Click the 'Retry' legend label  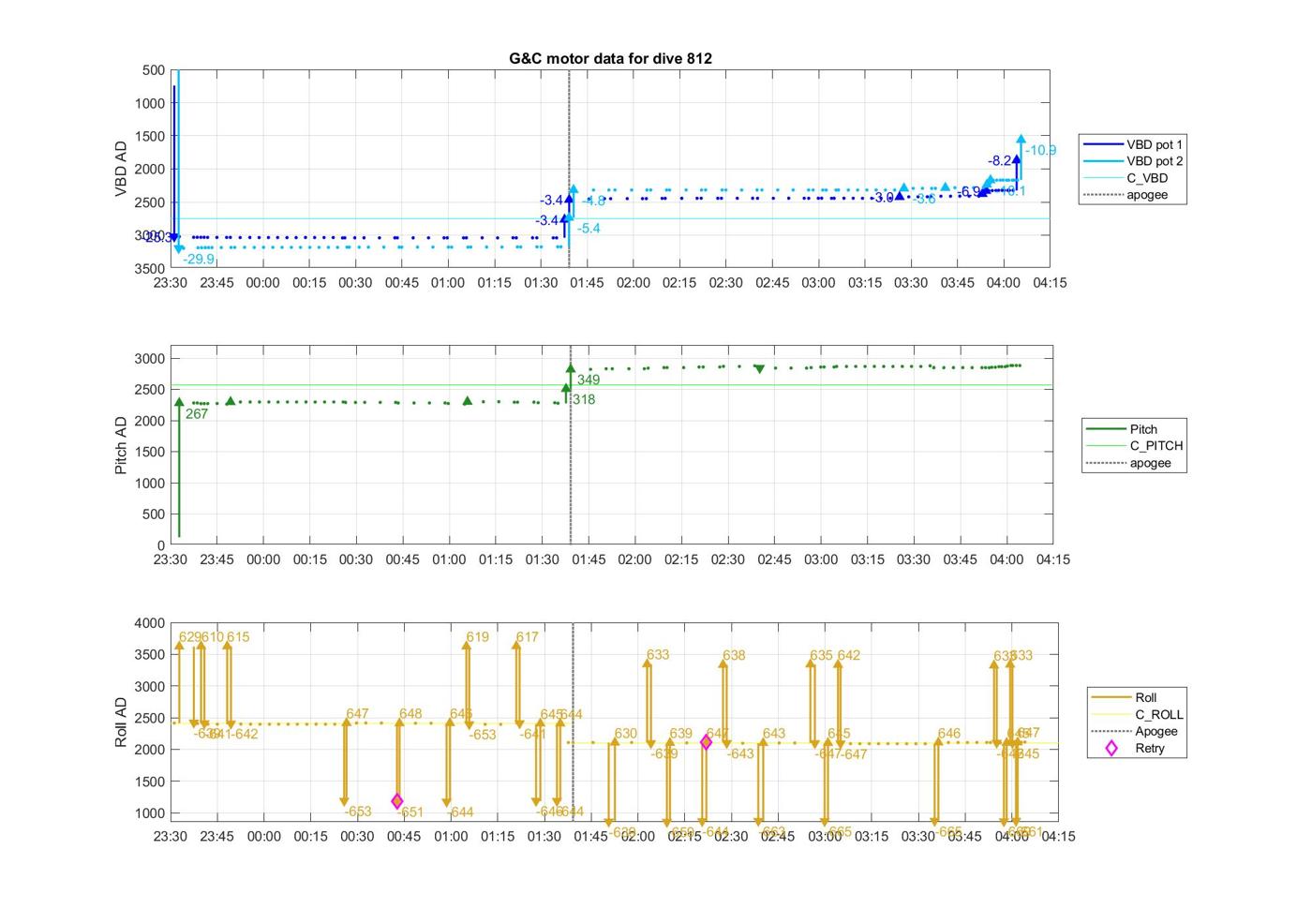[x=1150, y=748]
